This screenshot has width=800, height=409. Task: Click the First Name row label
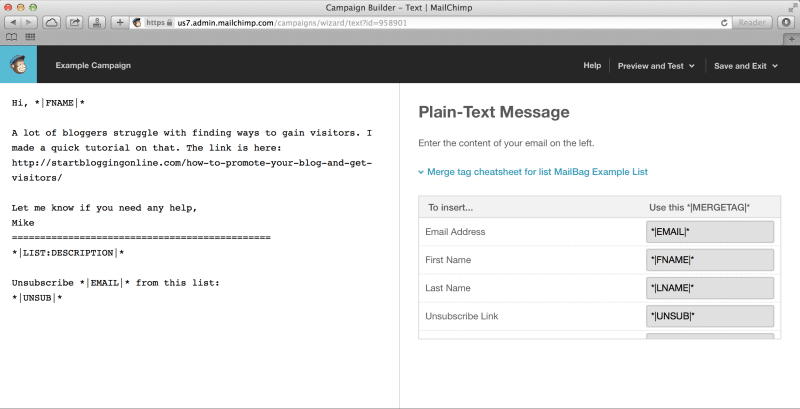(448, 260)
